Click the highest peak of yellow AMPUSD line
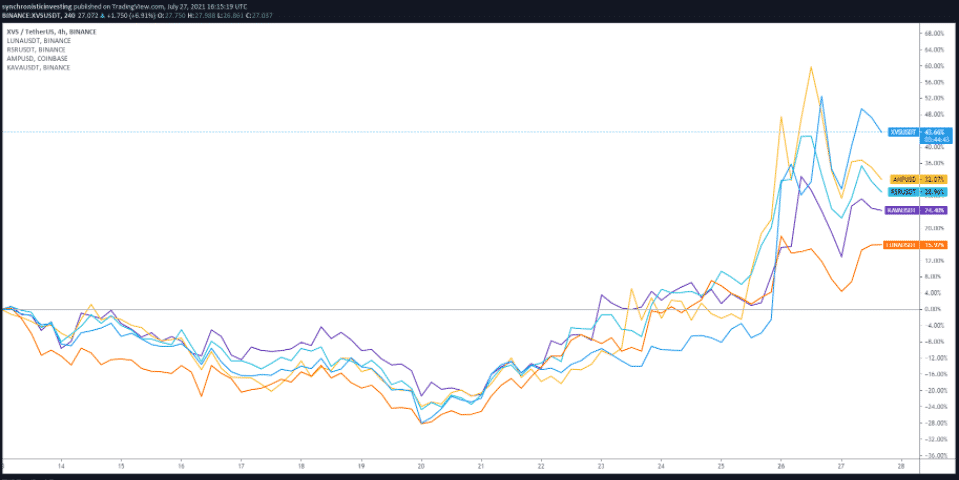This screenshot has width=959, height=480. tap(810, 67)
